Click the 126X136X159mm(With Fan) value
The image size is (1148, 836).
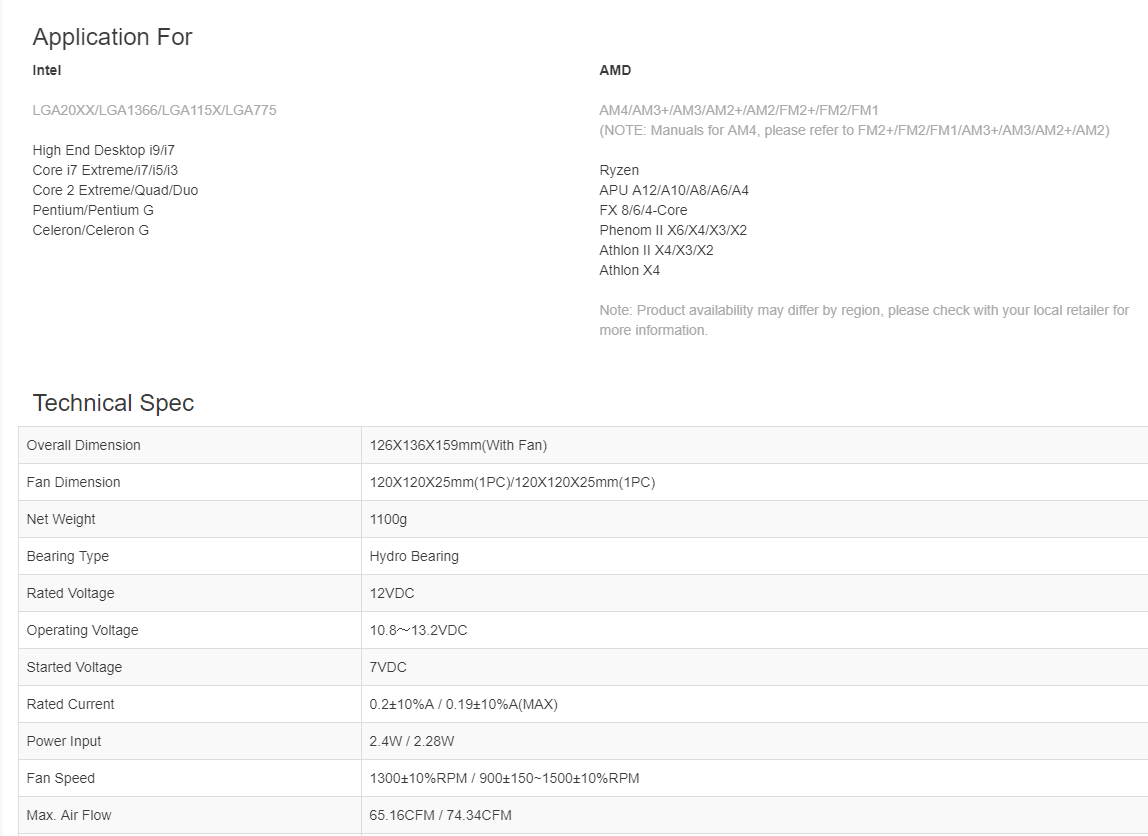pos(458,445)
